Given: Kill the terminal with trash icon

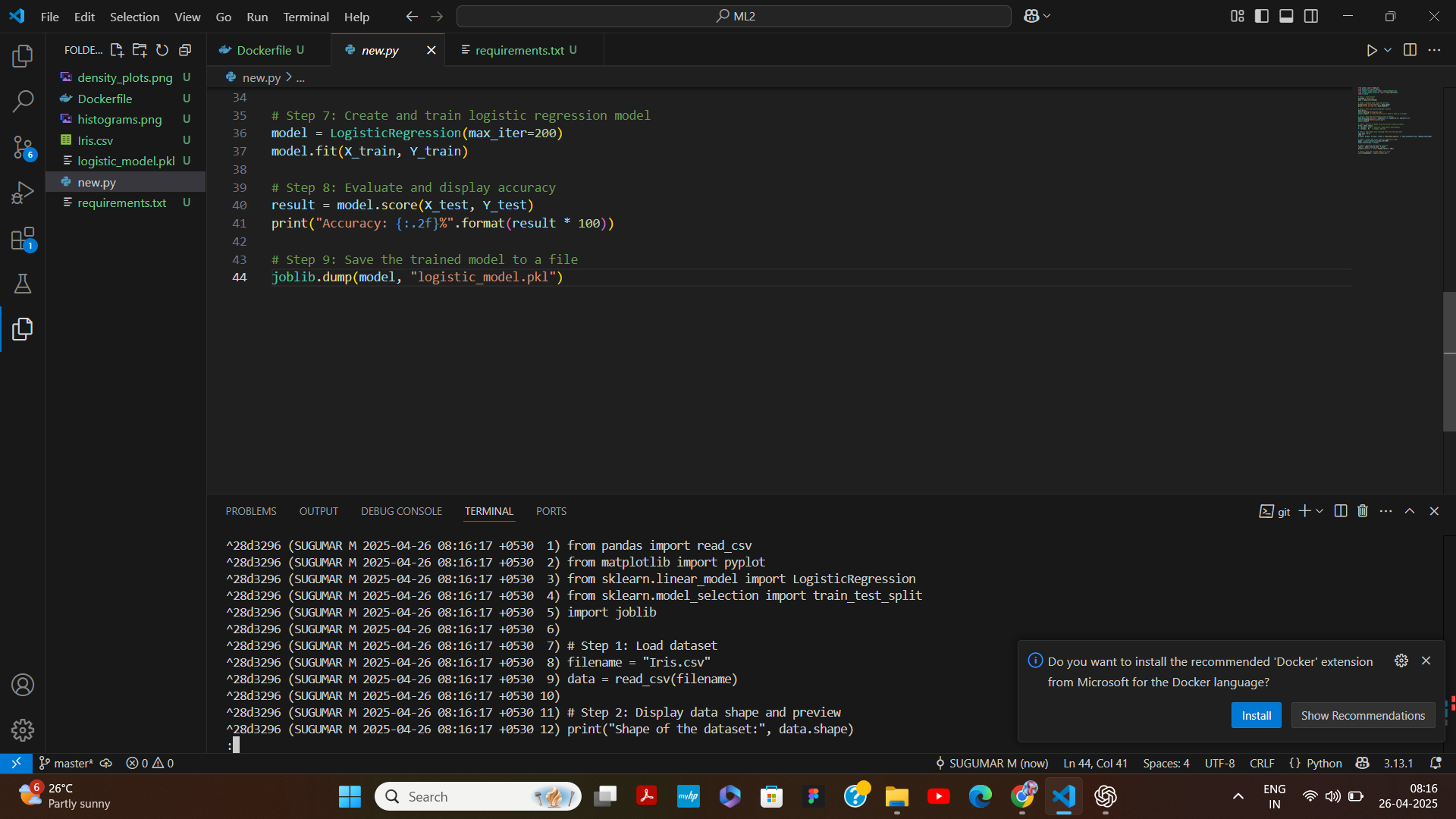Looking at the screenshot, I should 1363,511.
